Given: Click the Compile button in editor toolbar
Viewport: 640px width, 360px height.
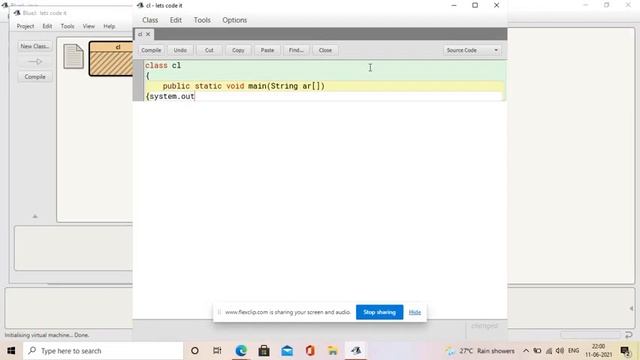Looking at the screenshot, I should point(151,50).
